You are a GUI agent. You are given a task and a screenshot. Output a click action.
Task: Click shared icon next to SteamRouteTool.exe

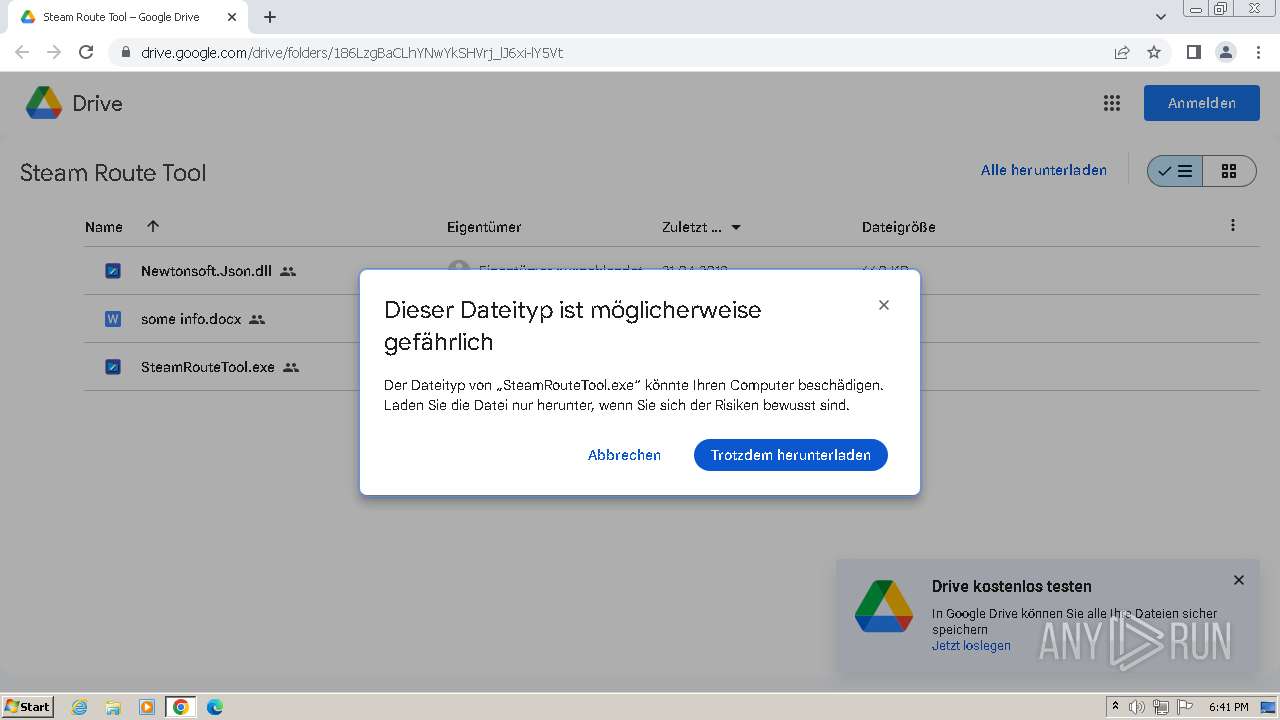[291, 367]
